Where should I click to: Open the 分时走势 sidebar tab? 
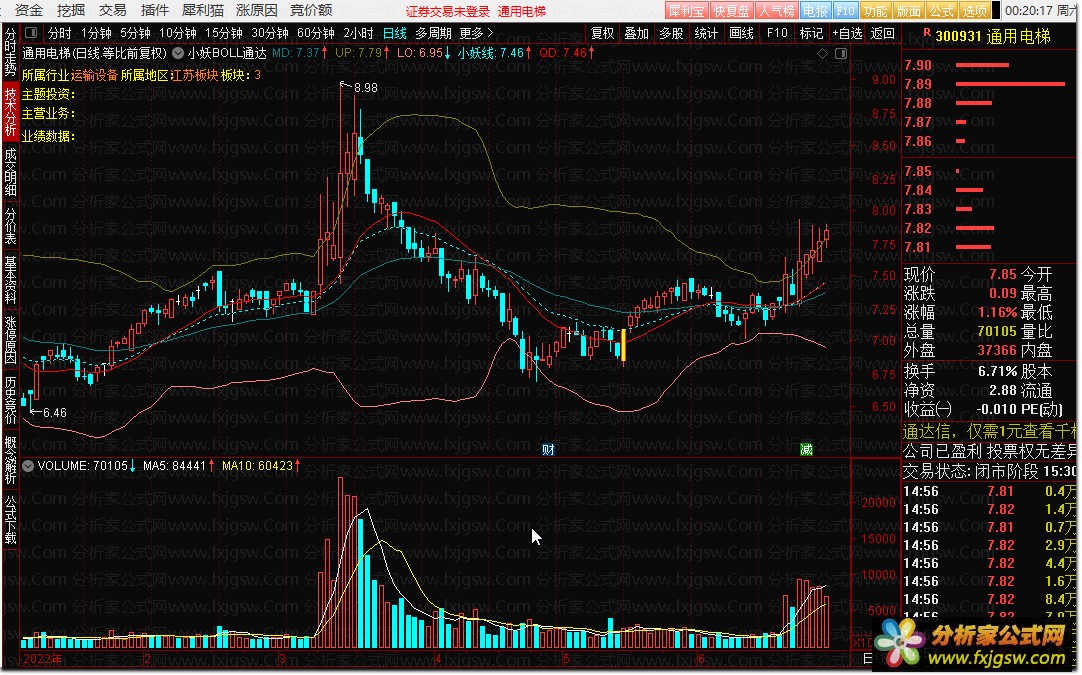pos(10,52)
